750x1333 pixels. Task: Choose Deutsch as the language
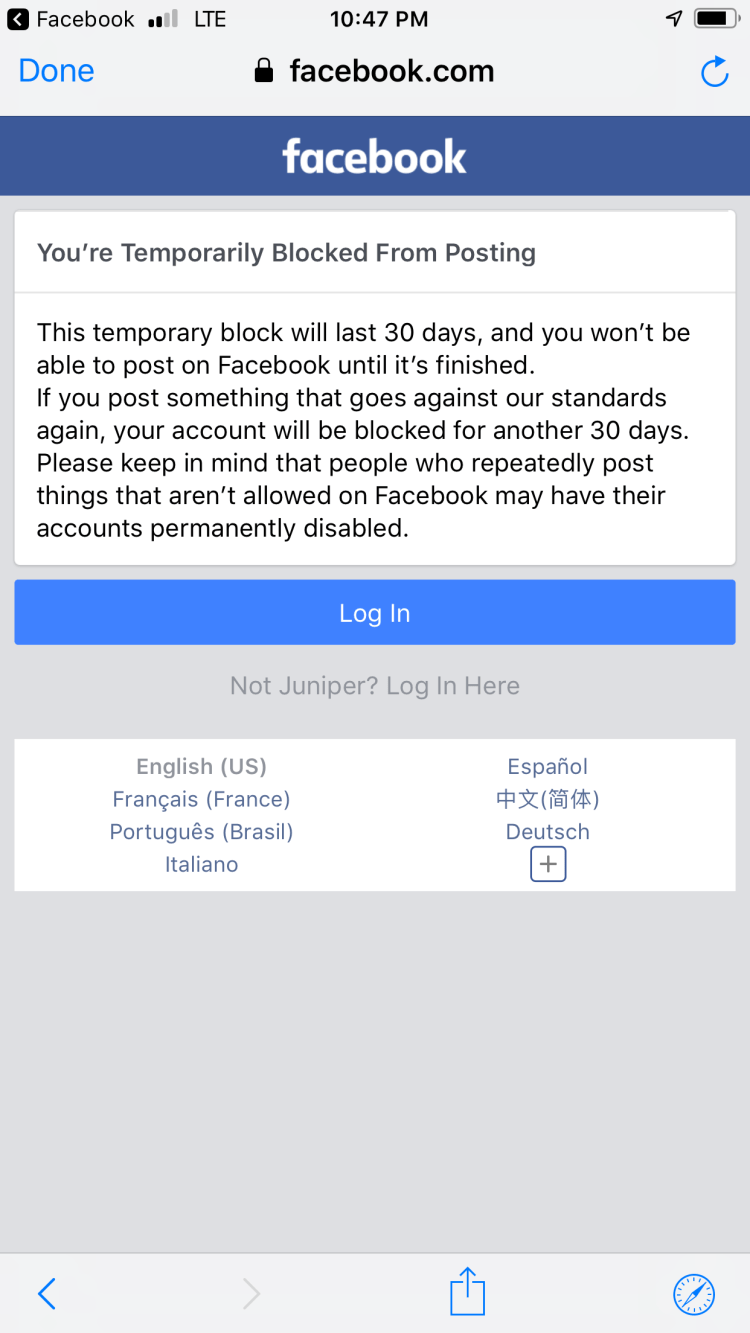[x=548, y=832]
